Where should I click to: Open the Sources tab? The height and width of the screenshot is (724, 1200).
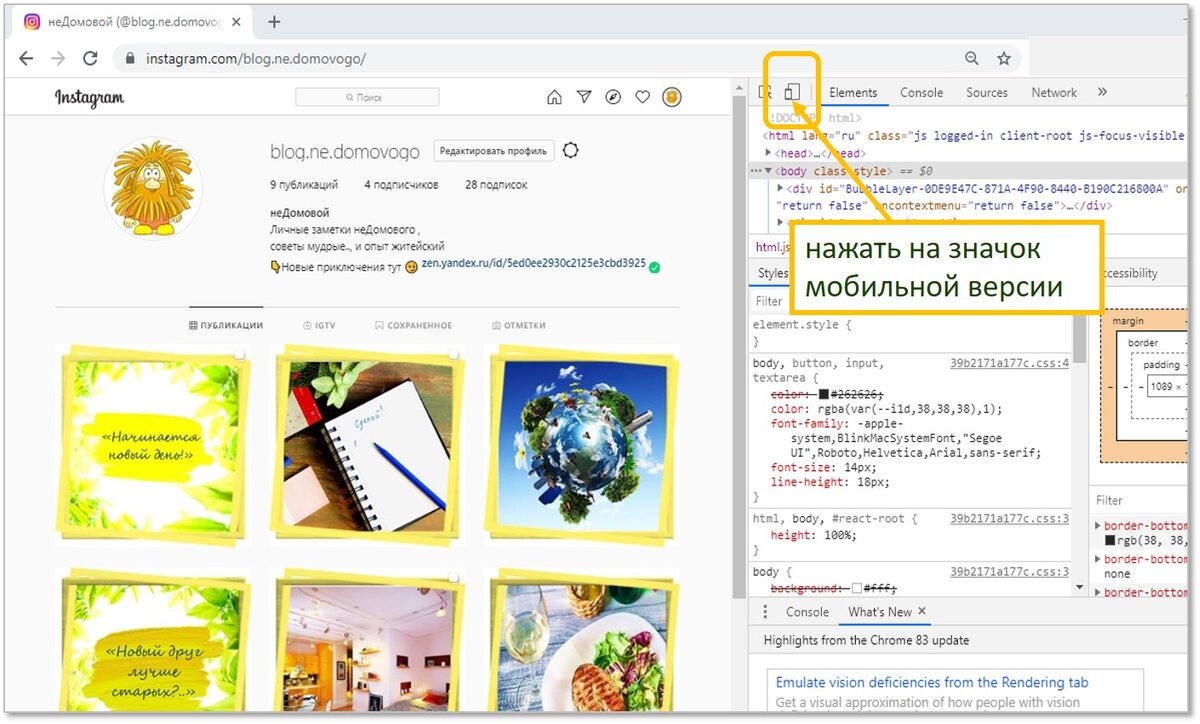[987, 92]
